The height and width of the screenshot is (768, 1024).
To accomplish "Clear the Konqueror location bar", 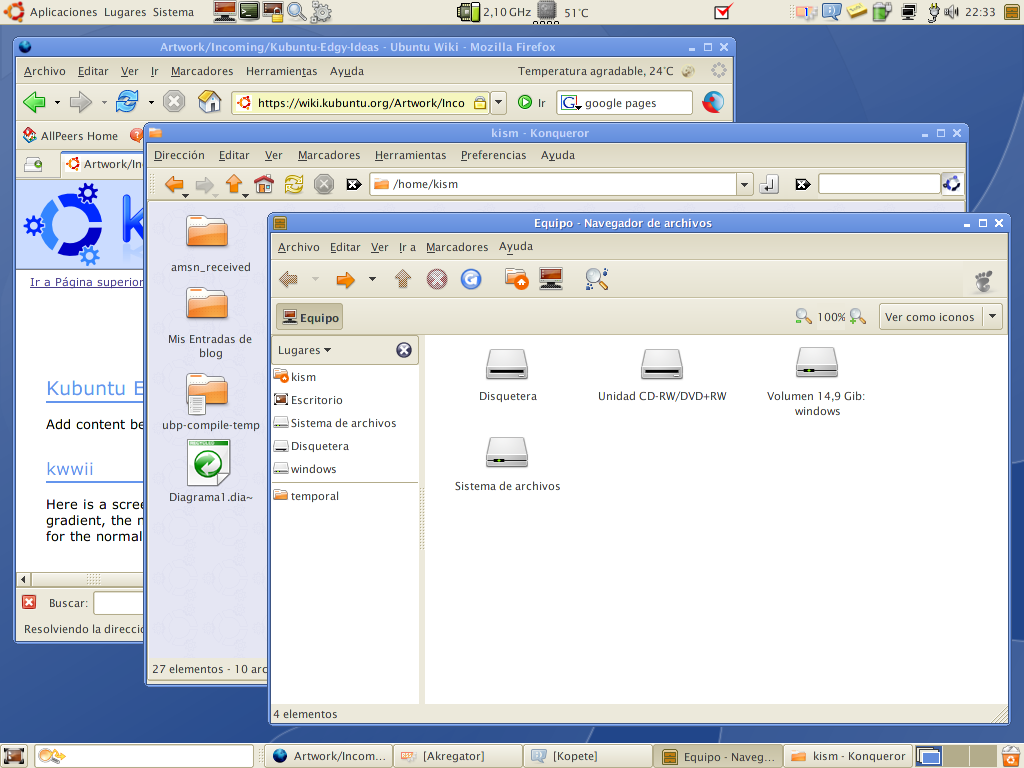I will [354, 184].
